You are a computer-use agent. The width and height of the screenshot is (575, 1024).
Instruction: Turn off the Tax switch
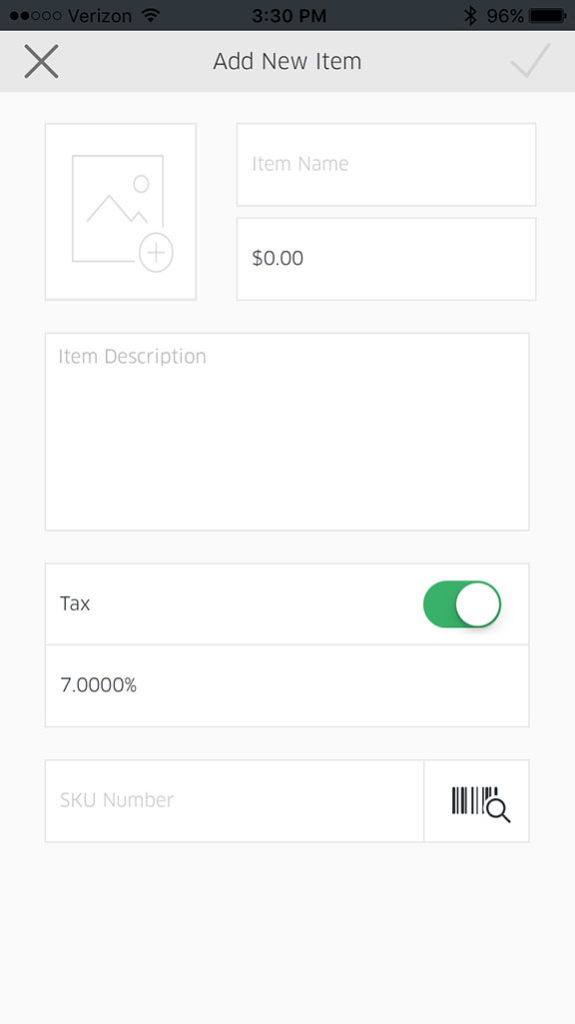click(x=462, y=604)
